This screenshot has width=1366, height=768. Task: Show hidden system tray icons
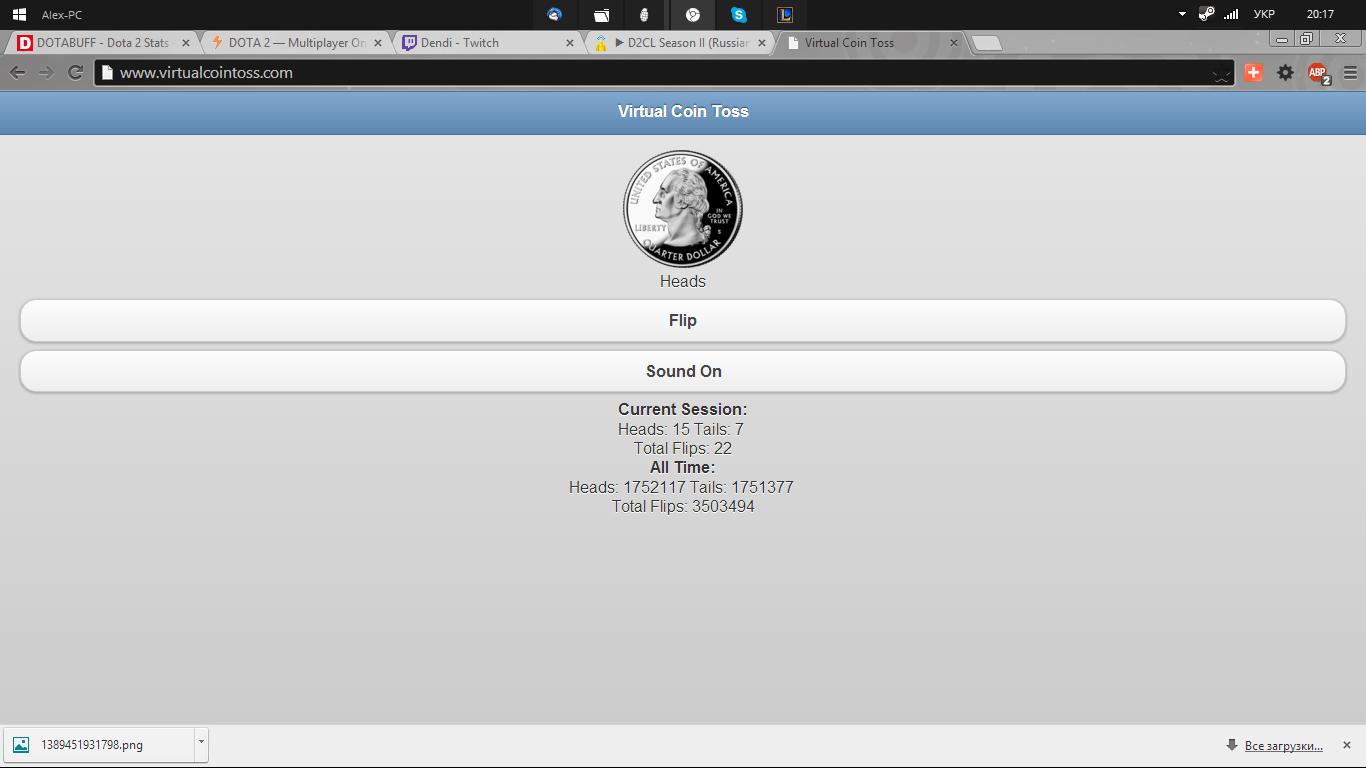pyautogui.click(x=1182, y=14)
